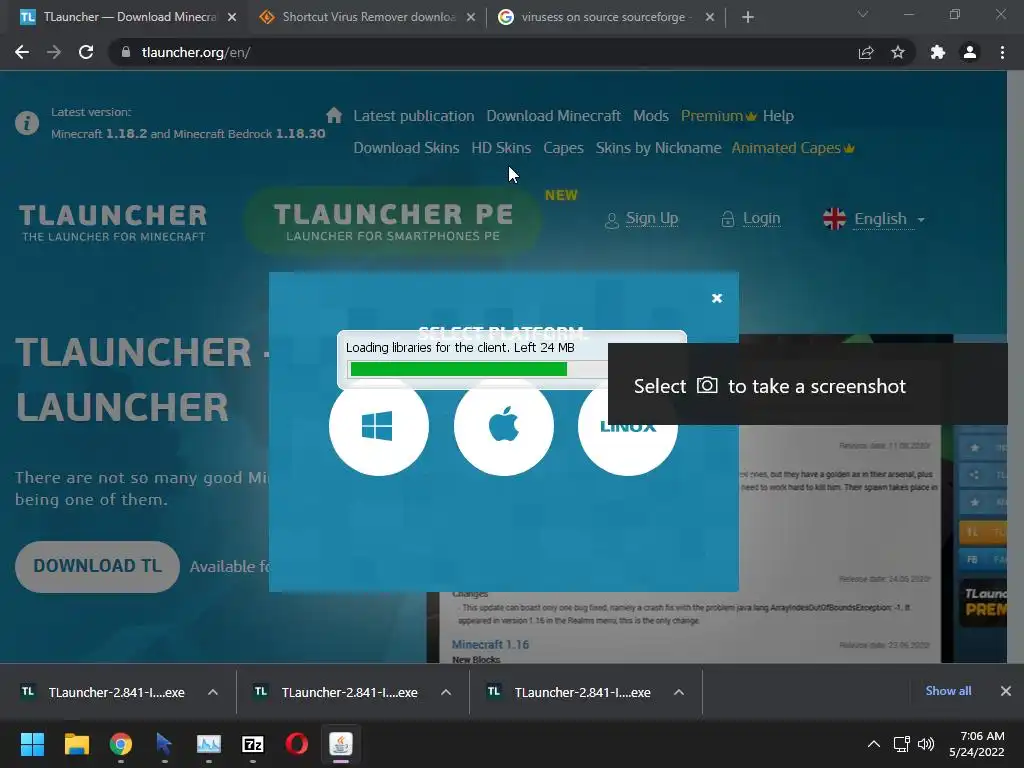Screen dimensions: 1024x768
Task: Reload the tlauncher.org page
Action: pyautogui.click(x=86, y=52)
